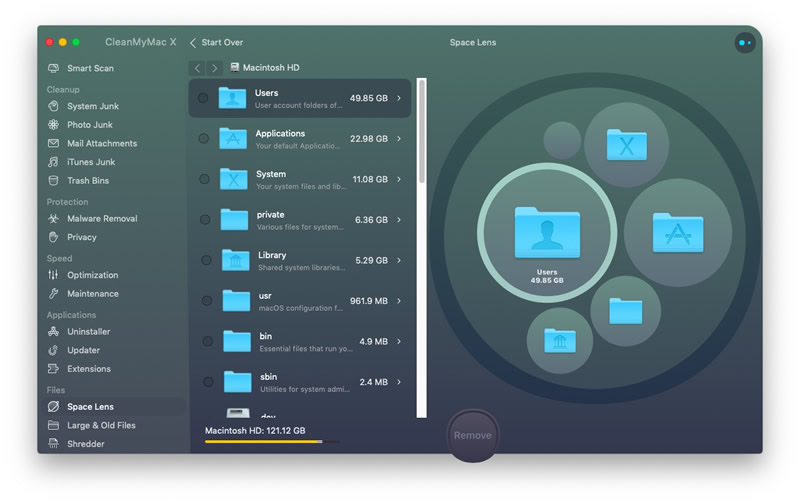Open the Maintenance module label
Viewport: 800px width, 503px height.
pyautogui.click(x=93, y=294)
